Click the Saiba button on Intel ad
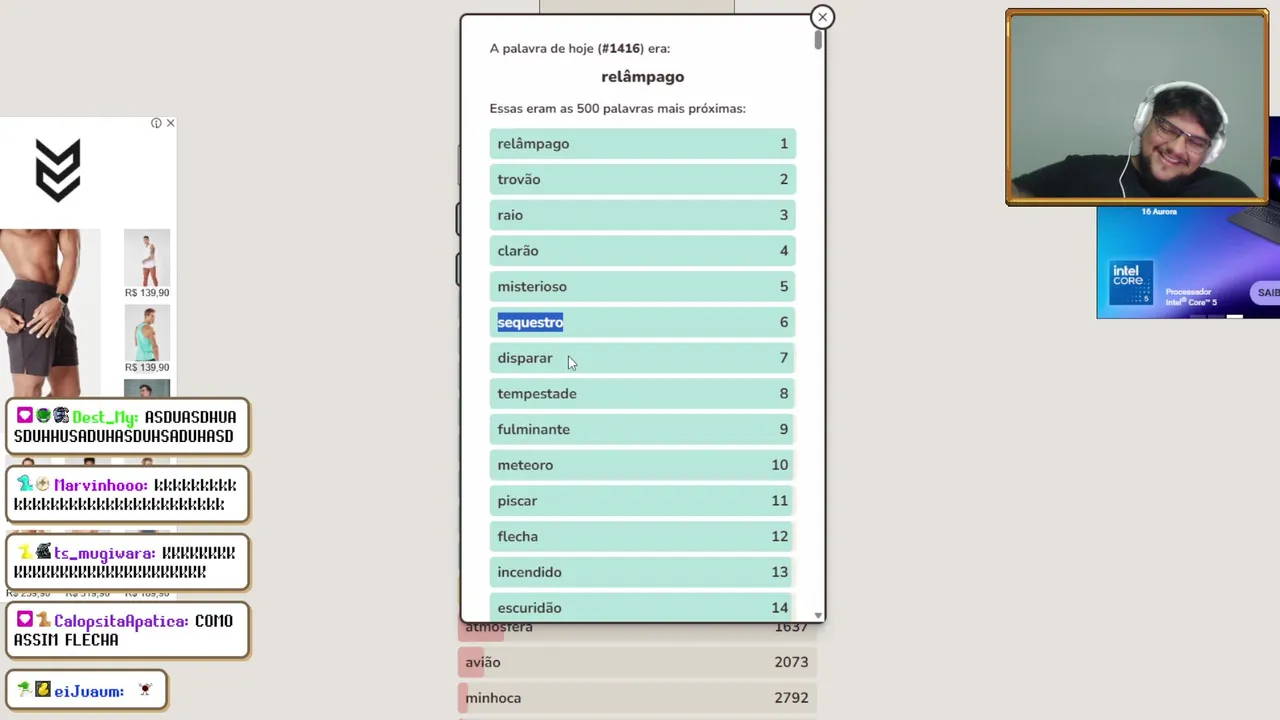 click(x=1267, y=292)
